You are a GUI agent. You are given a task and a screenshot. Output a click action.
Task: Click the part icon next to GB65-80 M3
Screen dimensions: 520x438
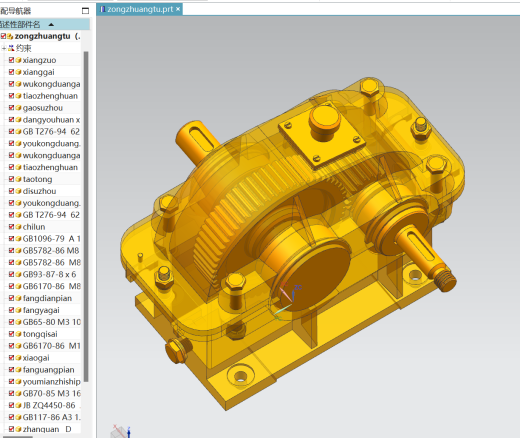(x=18, y=322)
